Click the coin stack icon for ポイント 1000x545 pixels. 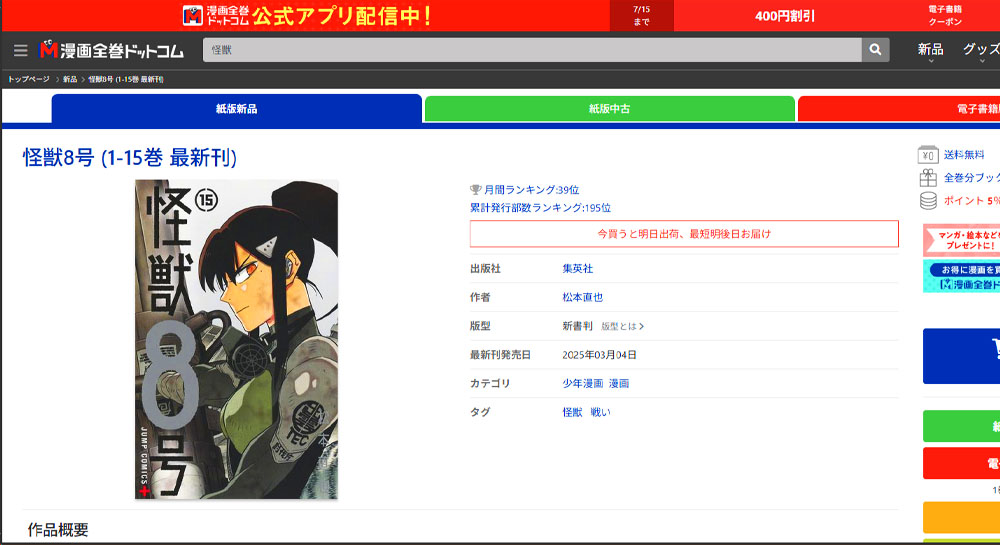[928, 201]
